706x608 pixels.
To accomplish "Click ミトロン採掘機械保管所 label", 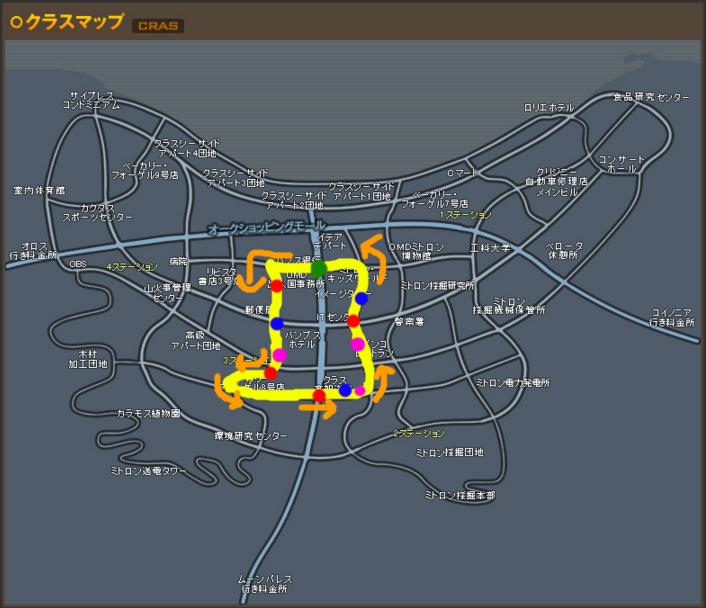I will 509,305.
